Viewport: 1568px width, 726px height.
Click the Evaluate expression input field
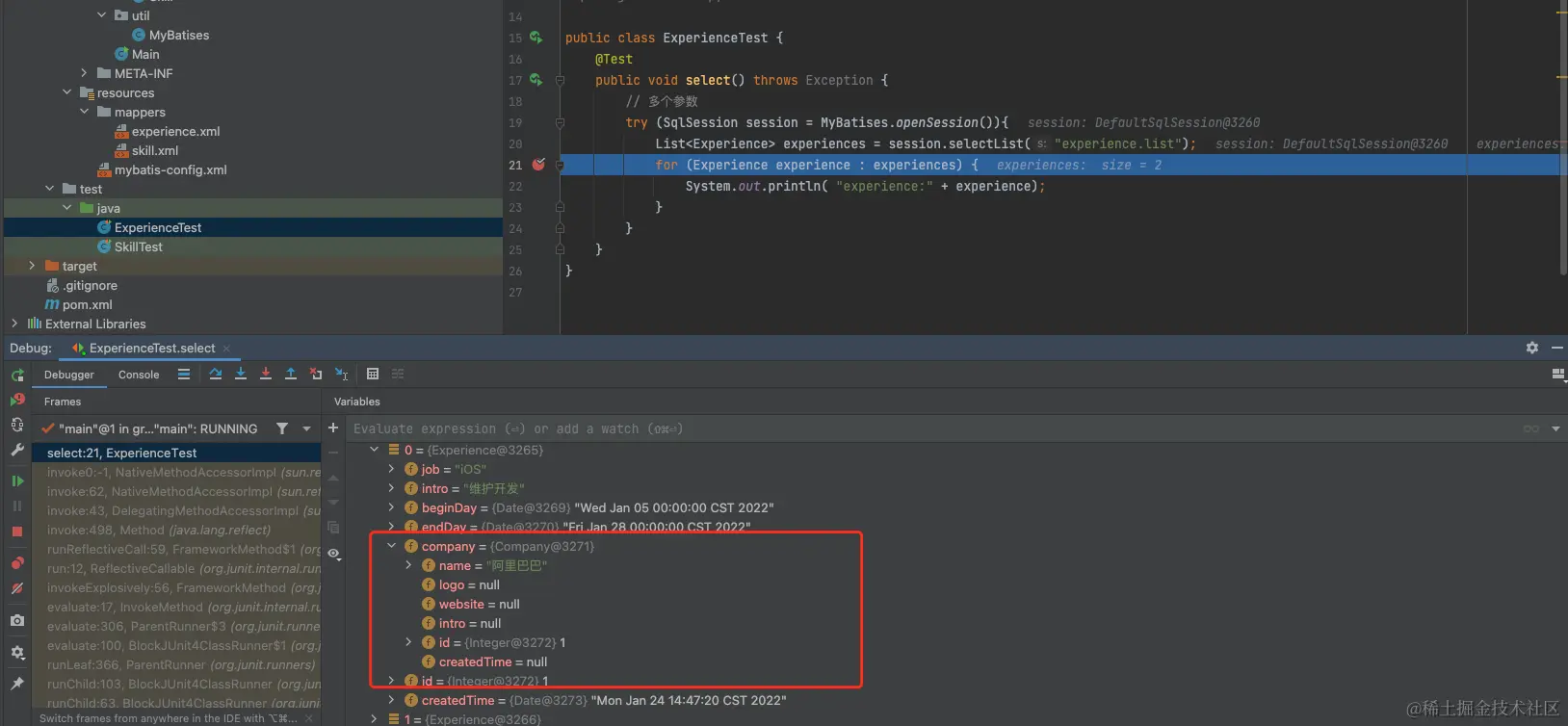(x=934, y=428)
